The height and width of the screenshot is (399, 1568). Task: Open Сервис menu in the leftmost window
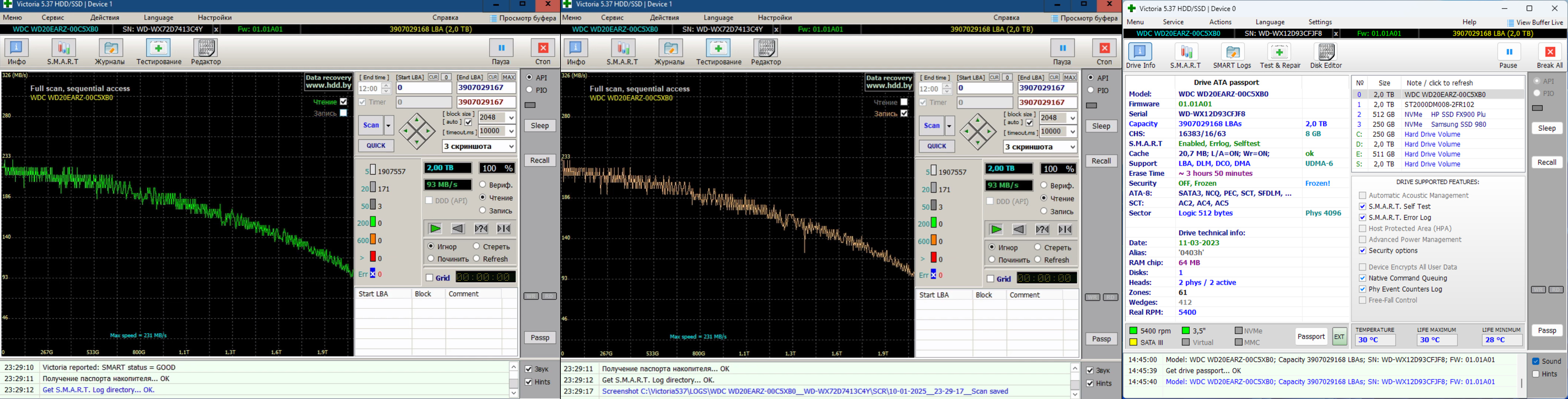pyautogui.click(x=54, y=18)
